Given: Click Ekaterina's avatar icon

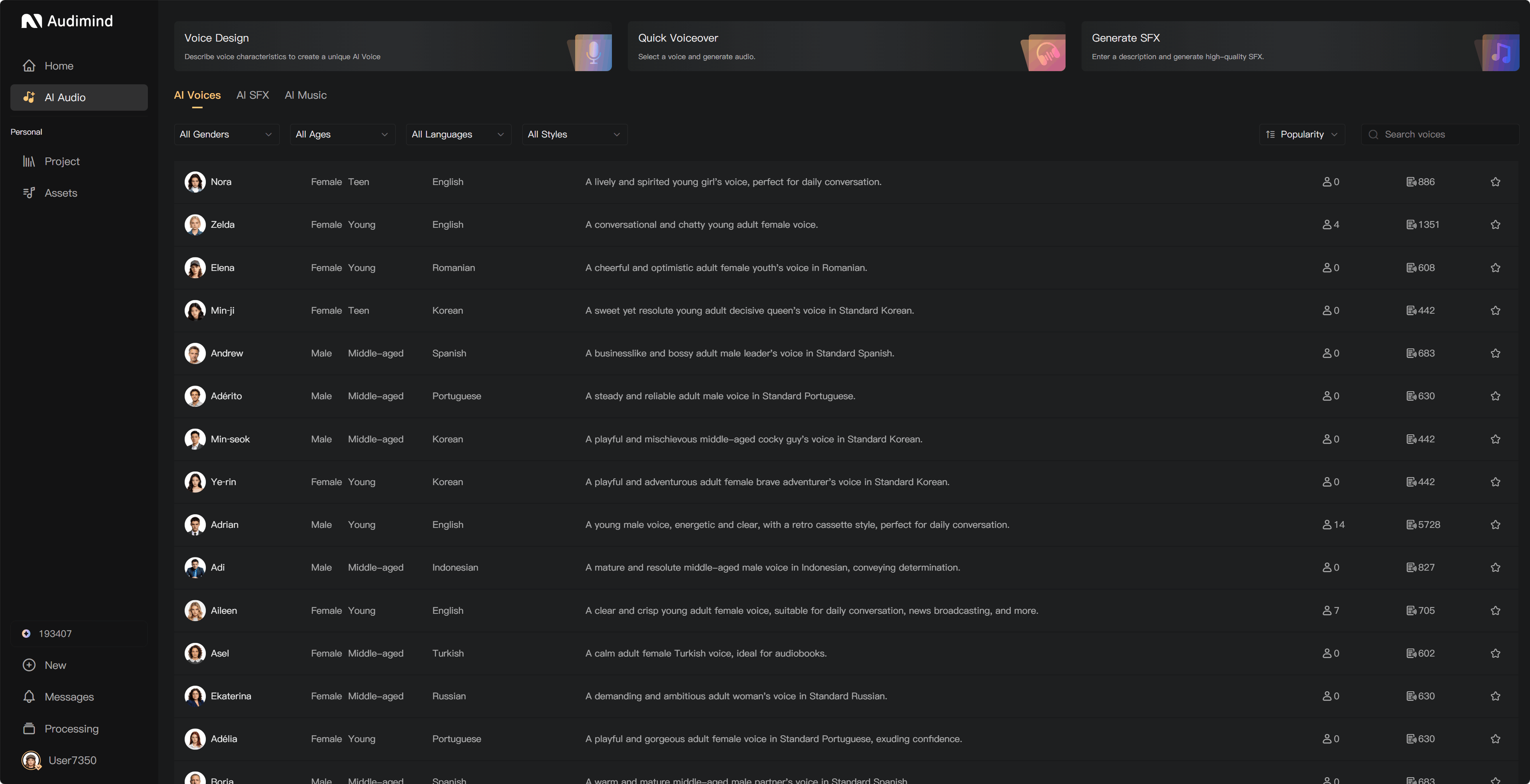Looking at the screenshot, I should coord(195,696).
